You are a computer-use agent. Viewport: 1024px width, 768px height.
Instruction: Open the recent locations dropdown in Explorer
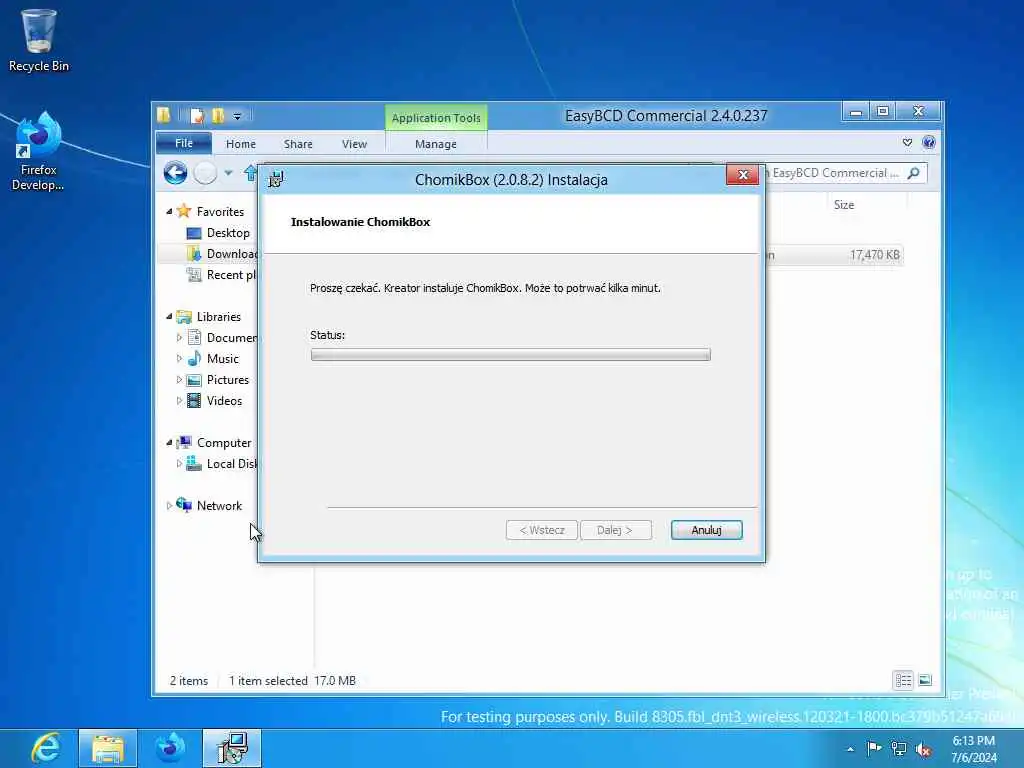[x=229, y=173]
